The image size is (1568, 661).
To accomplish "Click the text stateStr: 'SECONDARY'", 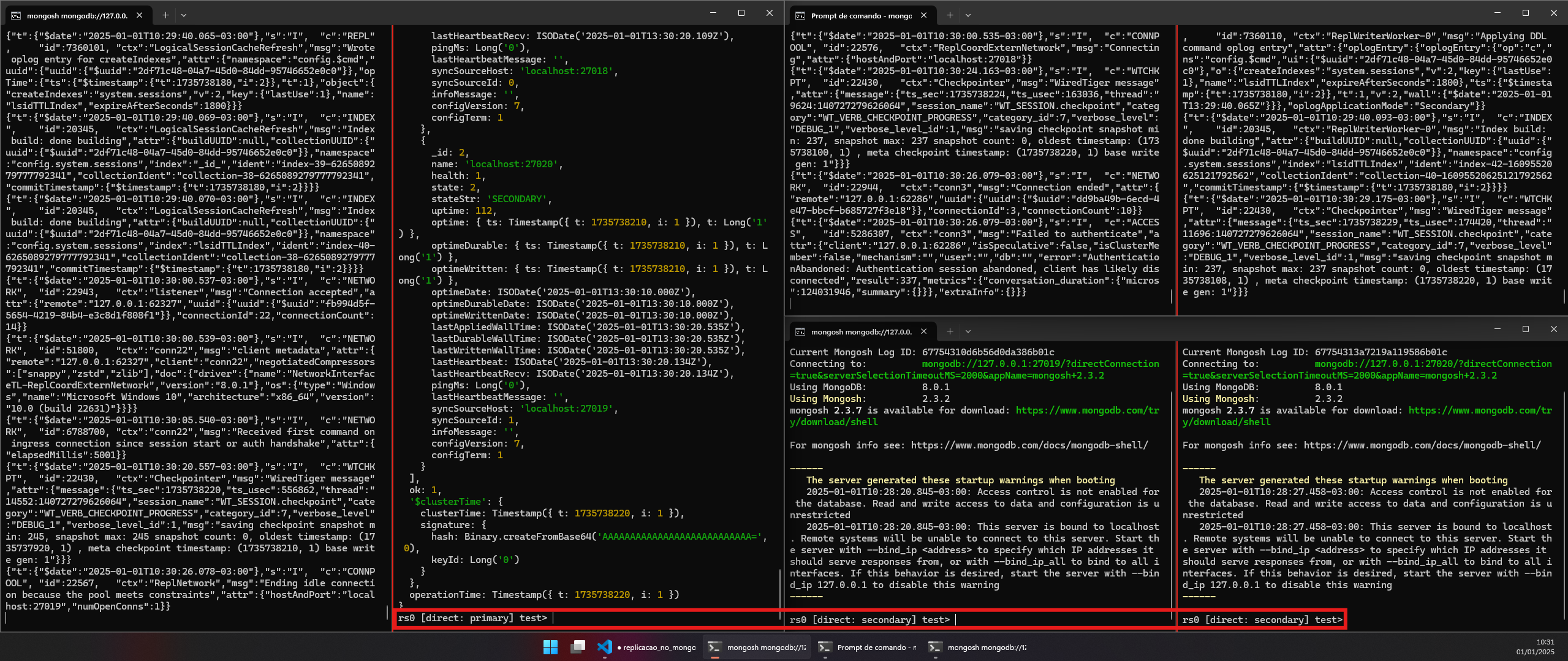I will [x=491, y=199].
